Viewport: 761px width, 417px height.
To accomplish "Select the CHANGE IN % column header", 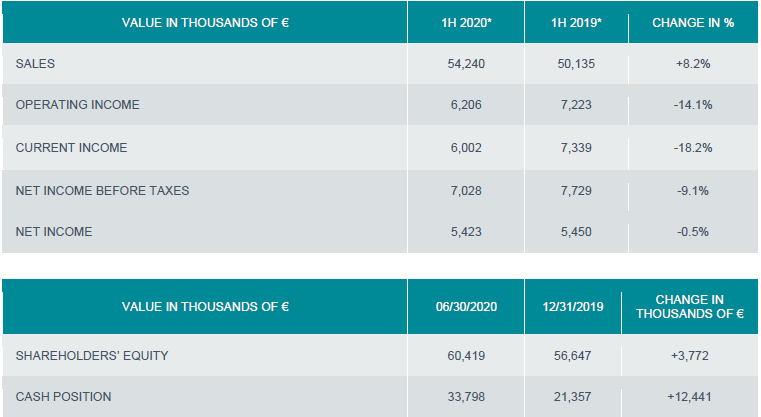I will (692, 22).
